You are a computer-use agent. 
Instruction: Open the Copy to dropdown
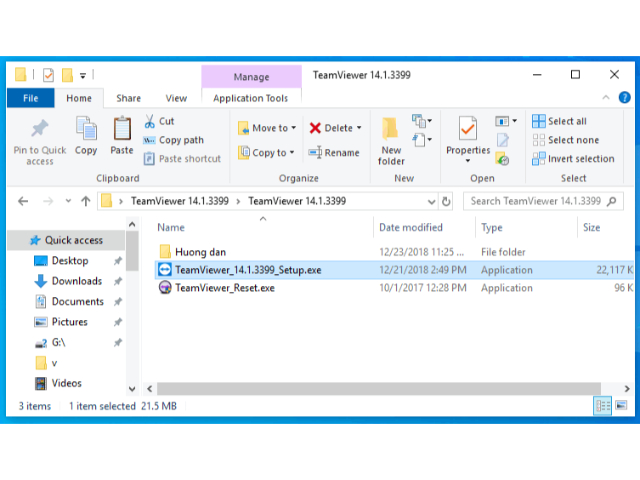(266, 153)
